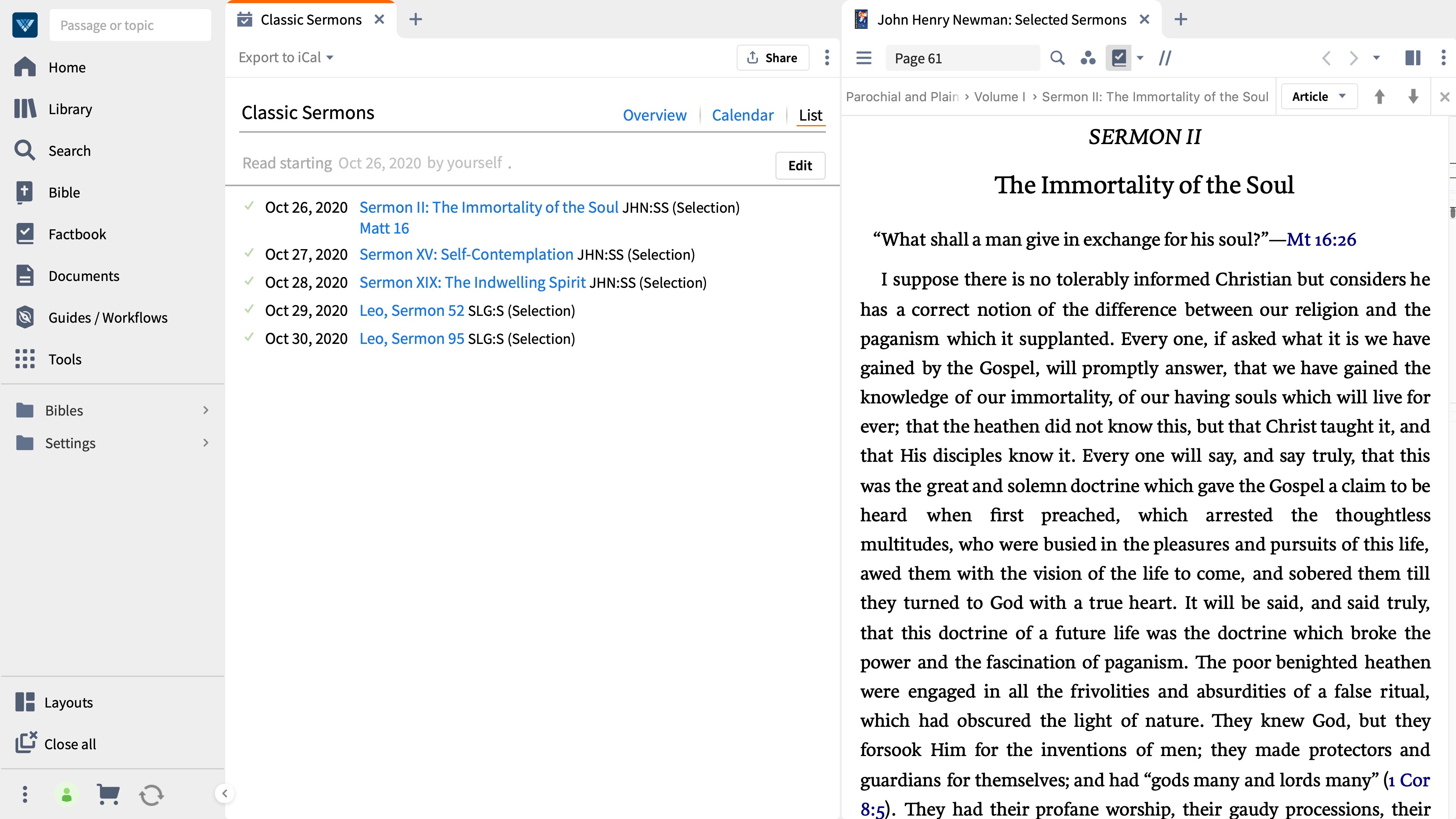Toggle read checkmark for Oct 27 reading

[x=249, y=253]
